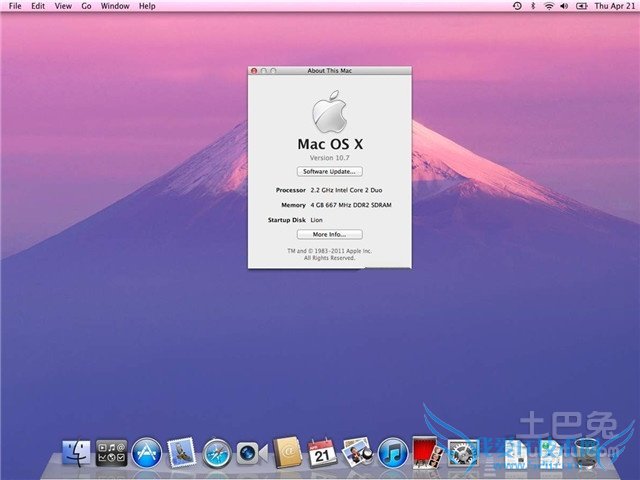Open iCal calendar in the dock
The image size is (640, 480).
pyautogui.click(x=321, y=453)
